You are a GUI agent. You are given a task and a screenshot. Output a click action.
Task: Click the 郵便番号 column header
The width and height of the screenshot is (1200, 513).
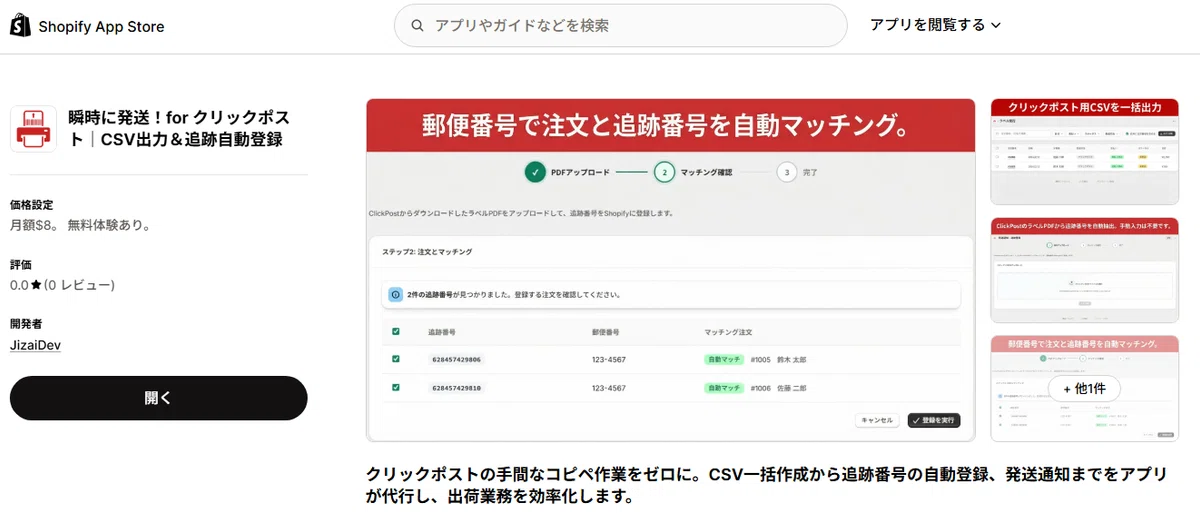pos(606,331)
